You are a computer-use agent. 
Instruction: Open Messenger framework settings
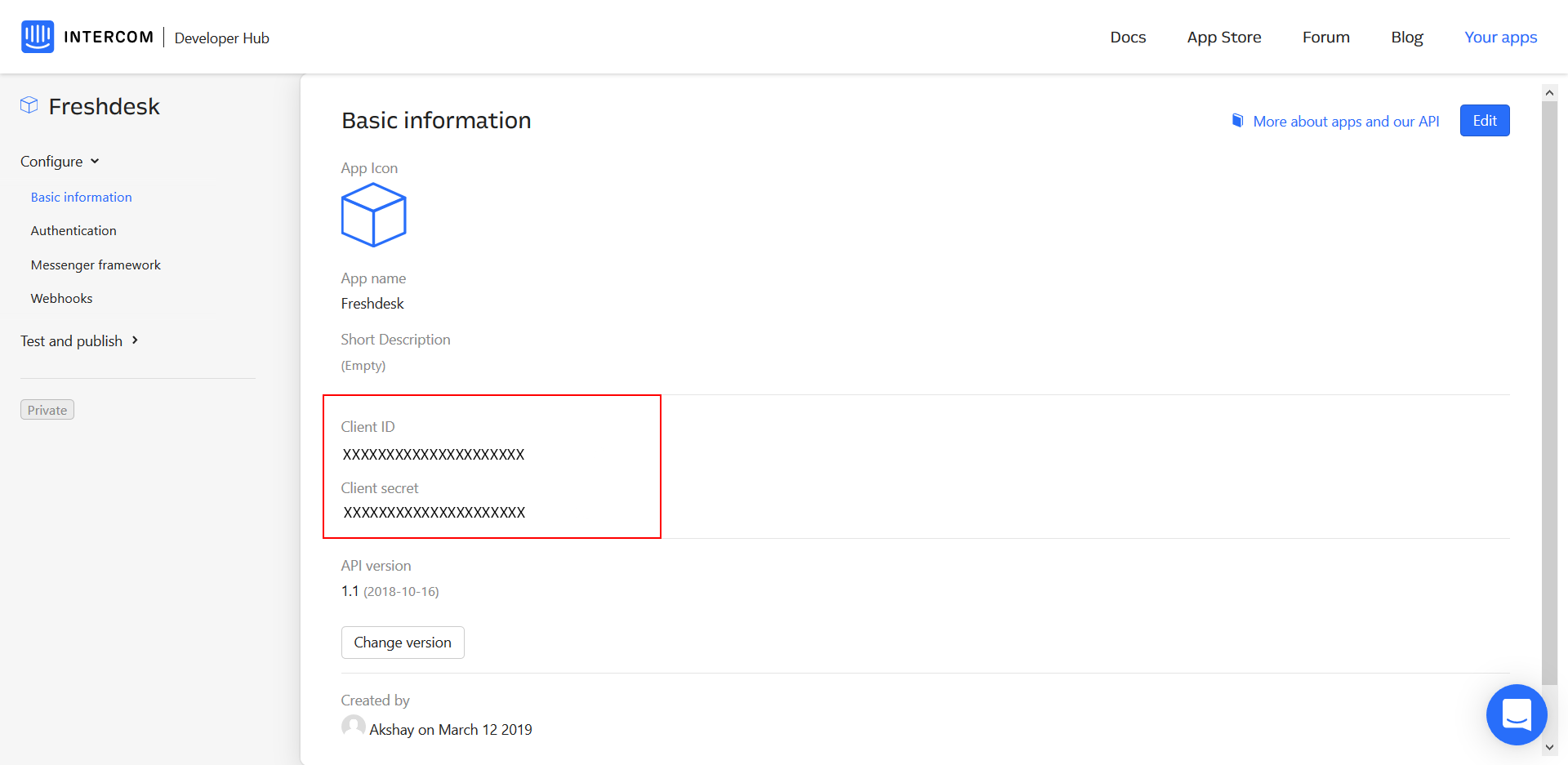(x=96, y=265)
